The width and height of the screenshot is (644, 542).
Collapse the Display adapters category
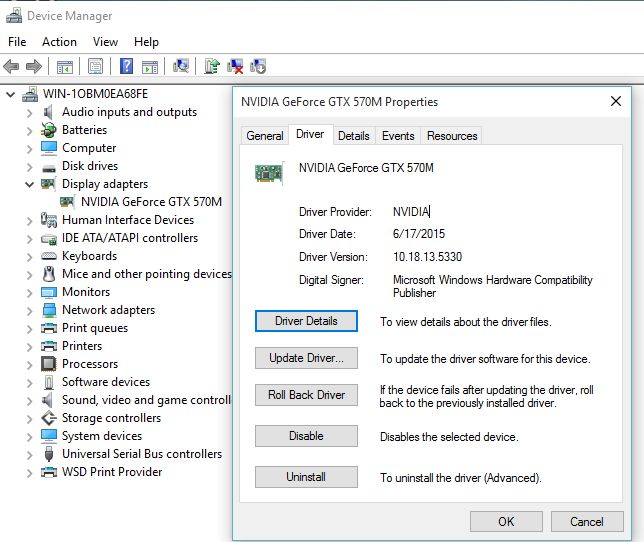pyautogui.click(x=29, y=184)
